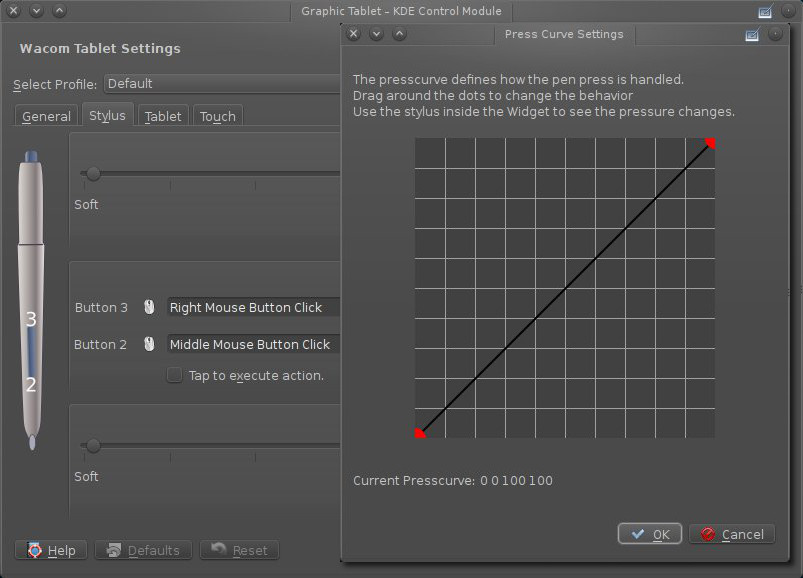This screenshot has width=803, height=578.
Task: Click the mouse icon beside Button 3
Action: click(149, 308)
